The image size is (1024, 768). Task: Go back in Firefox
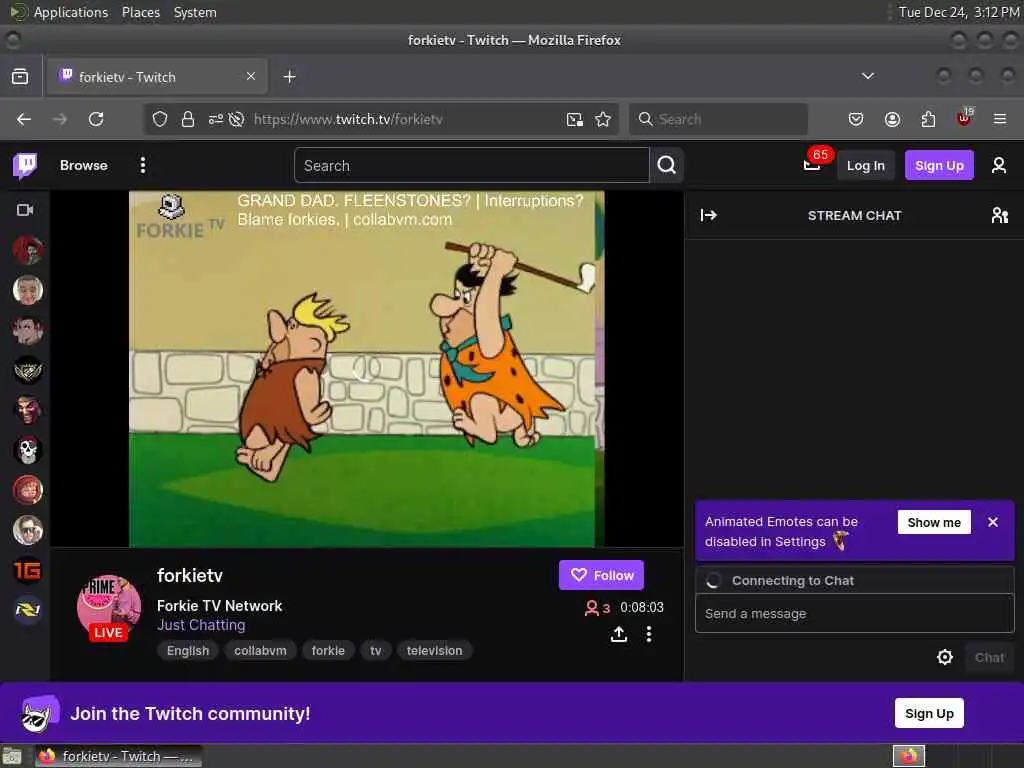tap(24, 119)
